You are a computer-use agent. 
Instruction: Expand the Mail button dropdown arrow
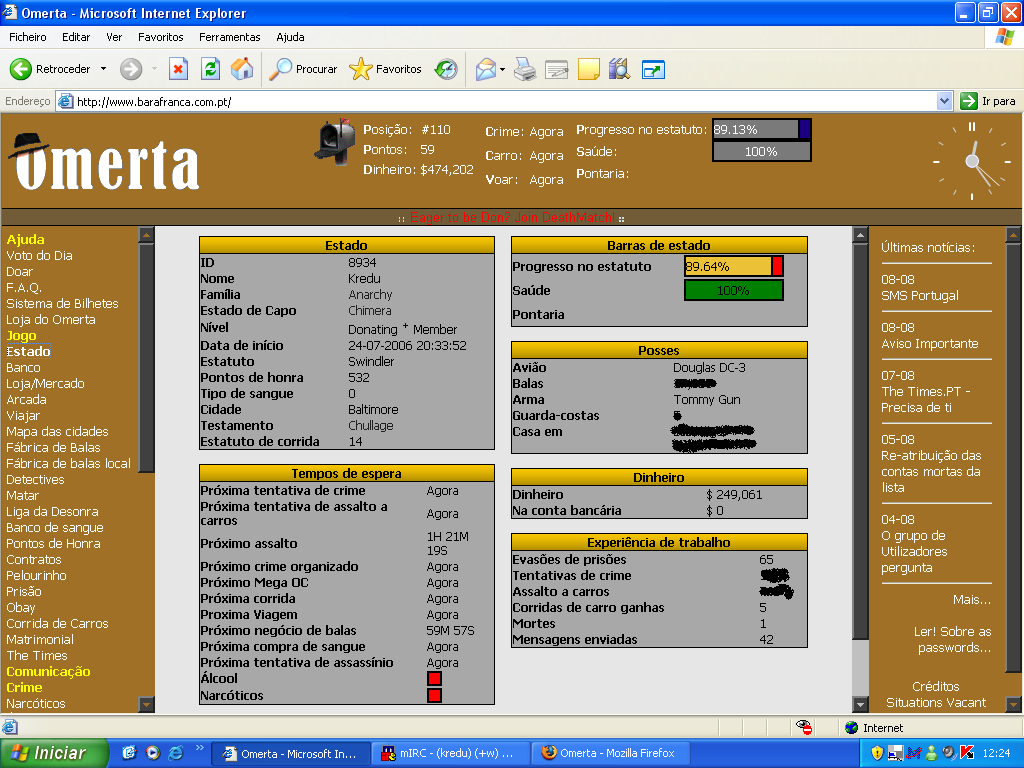[x=503, y=69]
